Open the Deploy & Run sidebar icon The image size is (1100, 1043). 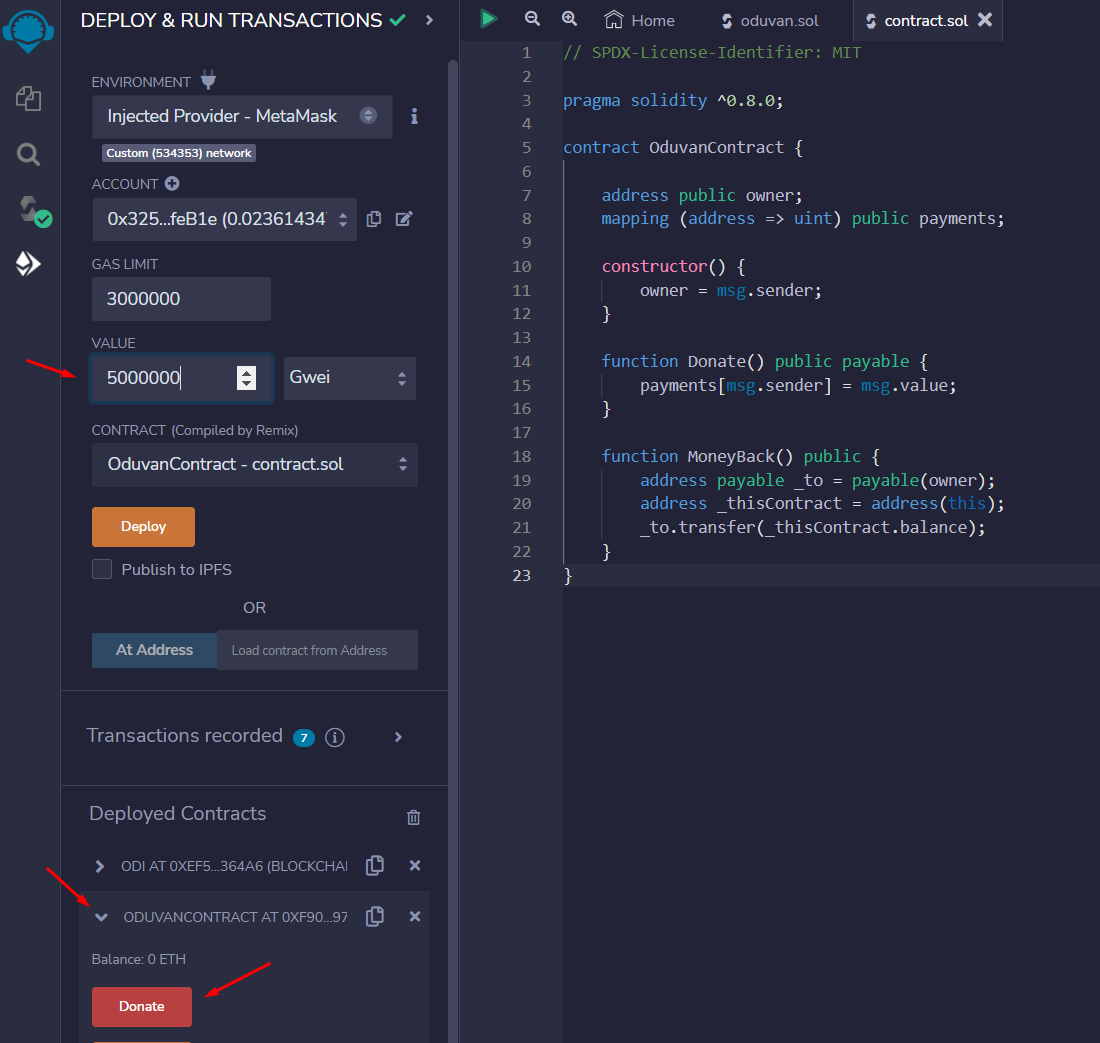tap(28, 264)
